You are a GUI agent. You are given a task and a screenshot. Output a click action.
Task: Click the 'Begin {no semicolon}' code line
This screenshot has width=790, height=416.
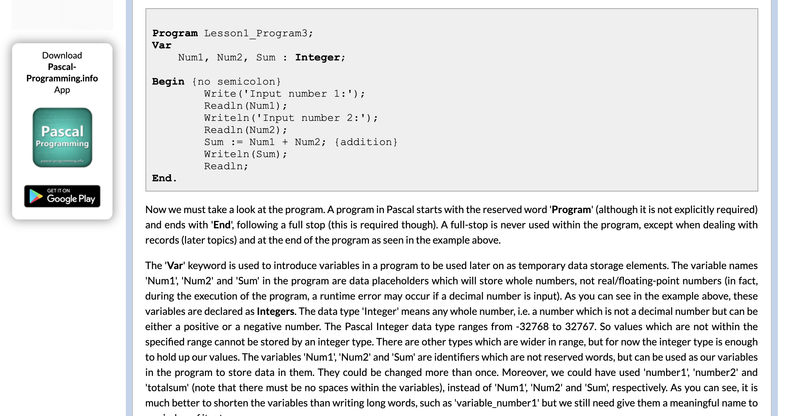[216, 81]
